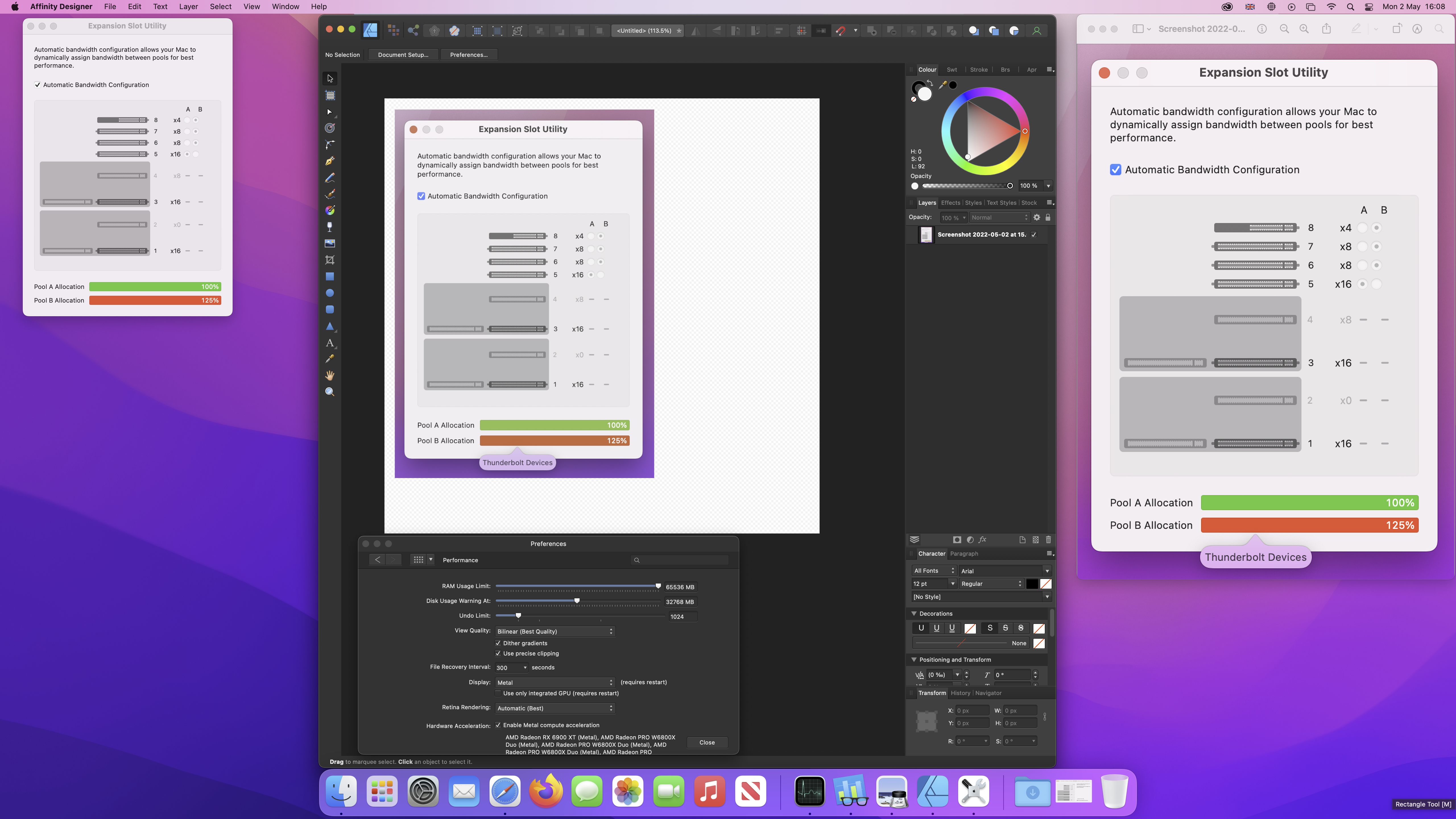Open the Select menu in menu bar

coord(220,7)
